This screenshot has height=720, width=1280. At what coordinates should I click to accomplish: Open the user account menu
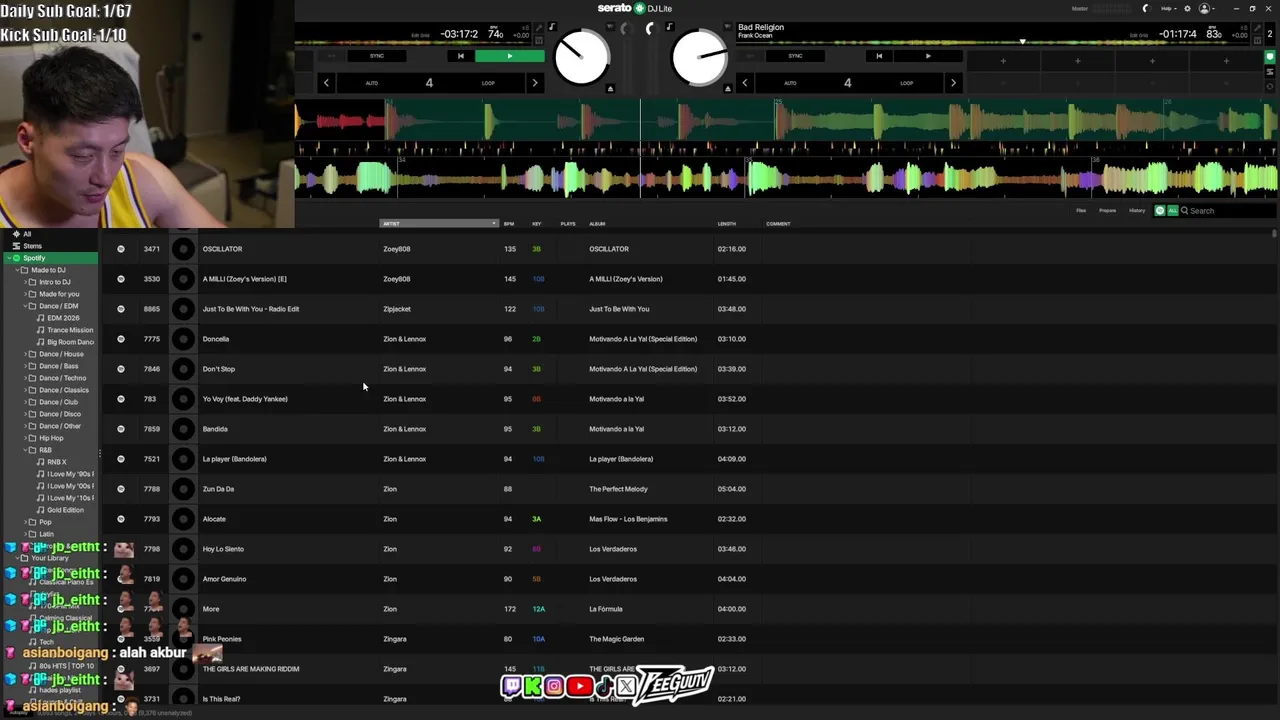1206,8
